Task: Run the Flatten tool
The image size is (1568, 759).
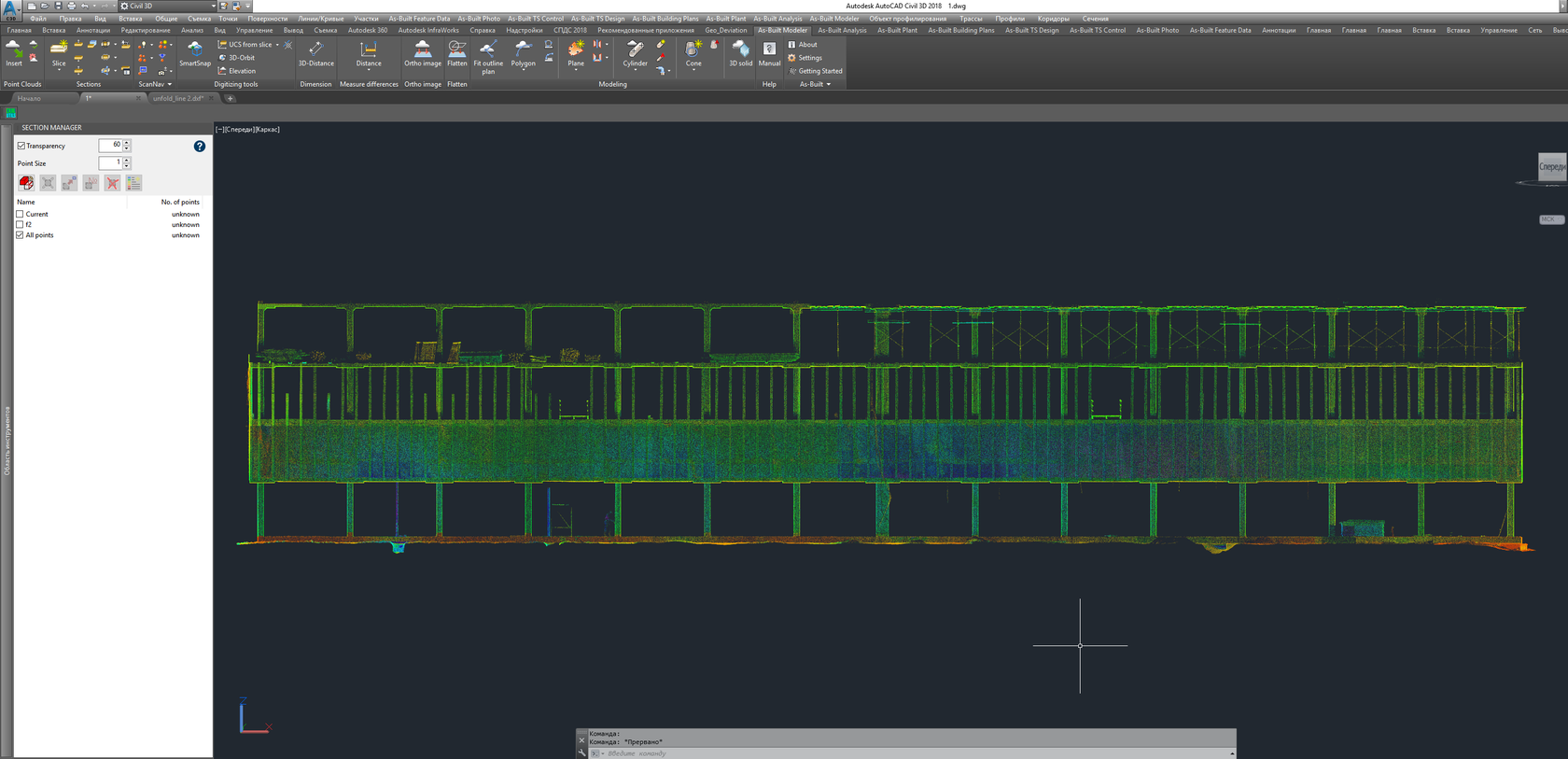Action: pyautogui.click(x=457, y=53)
